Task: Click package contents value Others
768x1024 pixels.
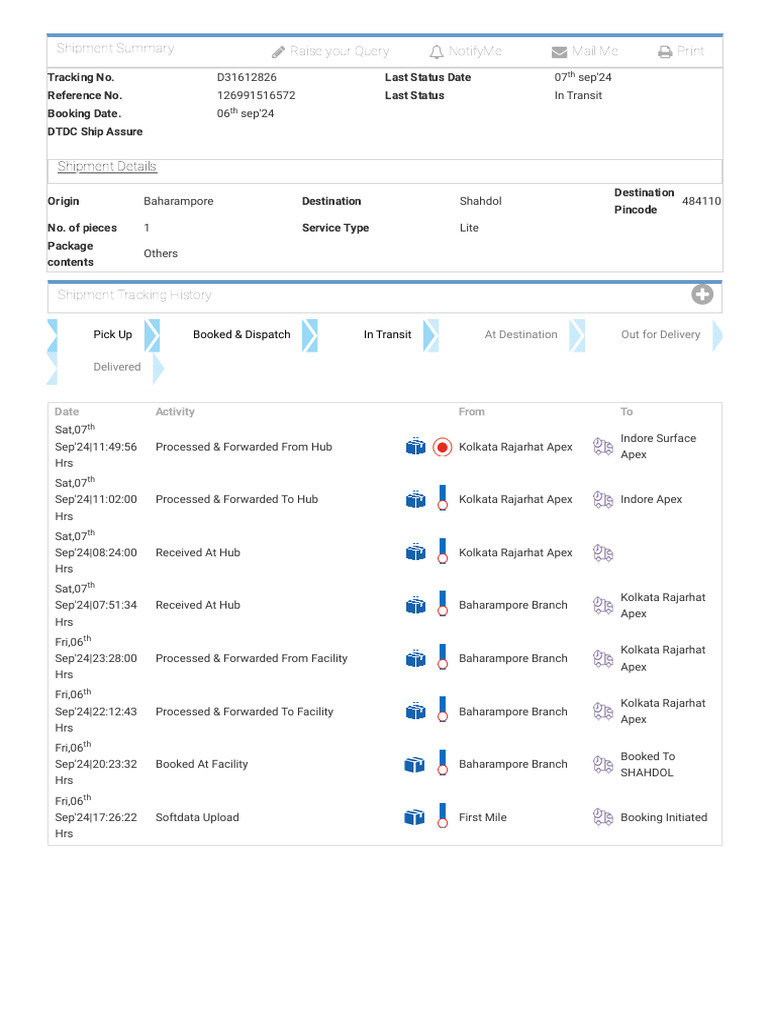Action: click(161, 253)
